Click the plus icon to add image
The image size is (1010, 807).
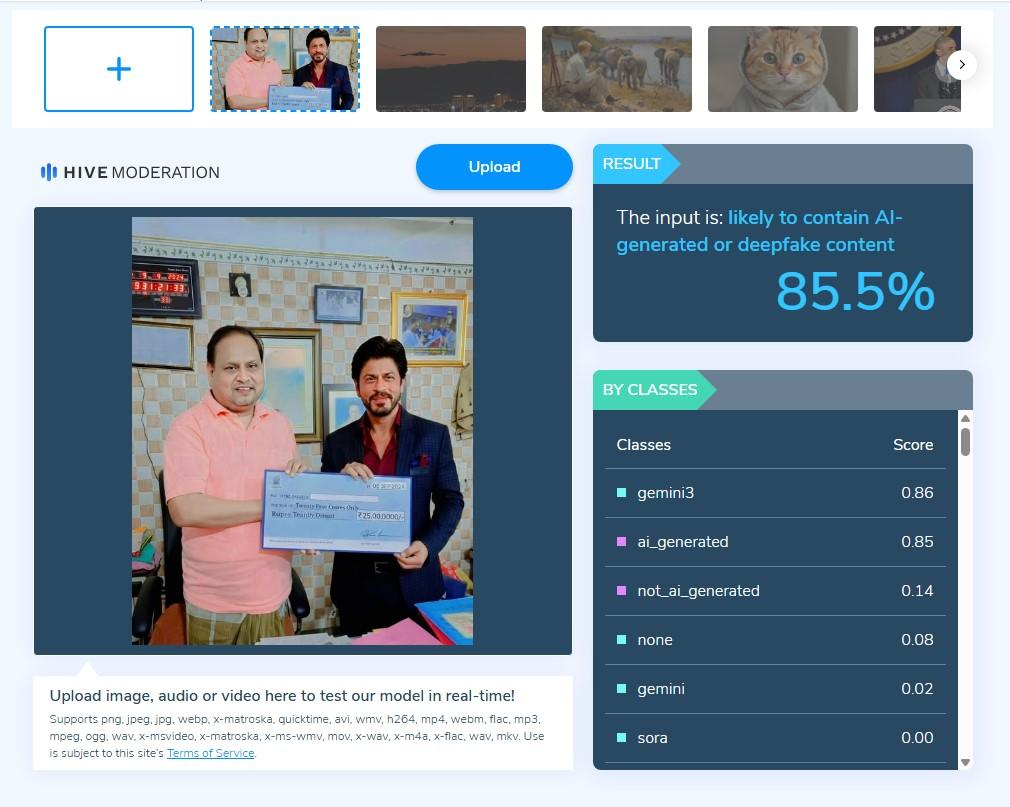pos(119,68)
